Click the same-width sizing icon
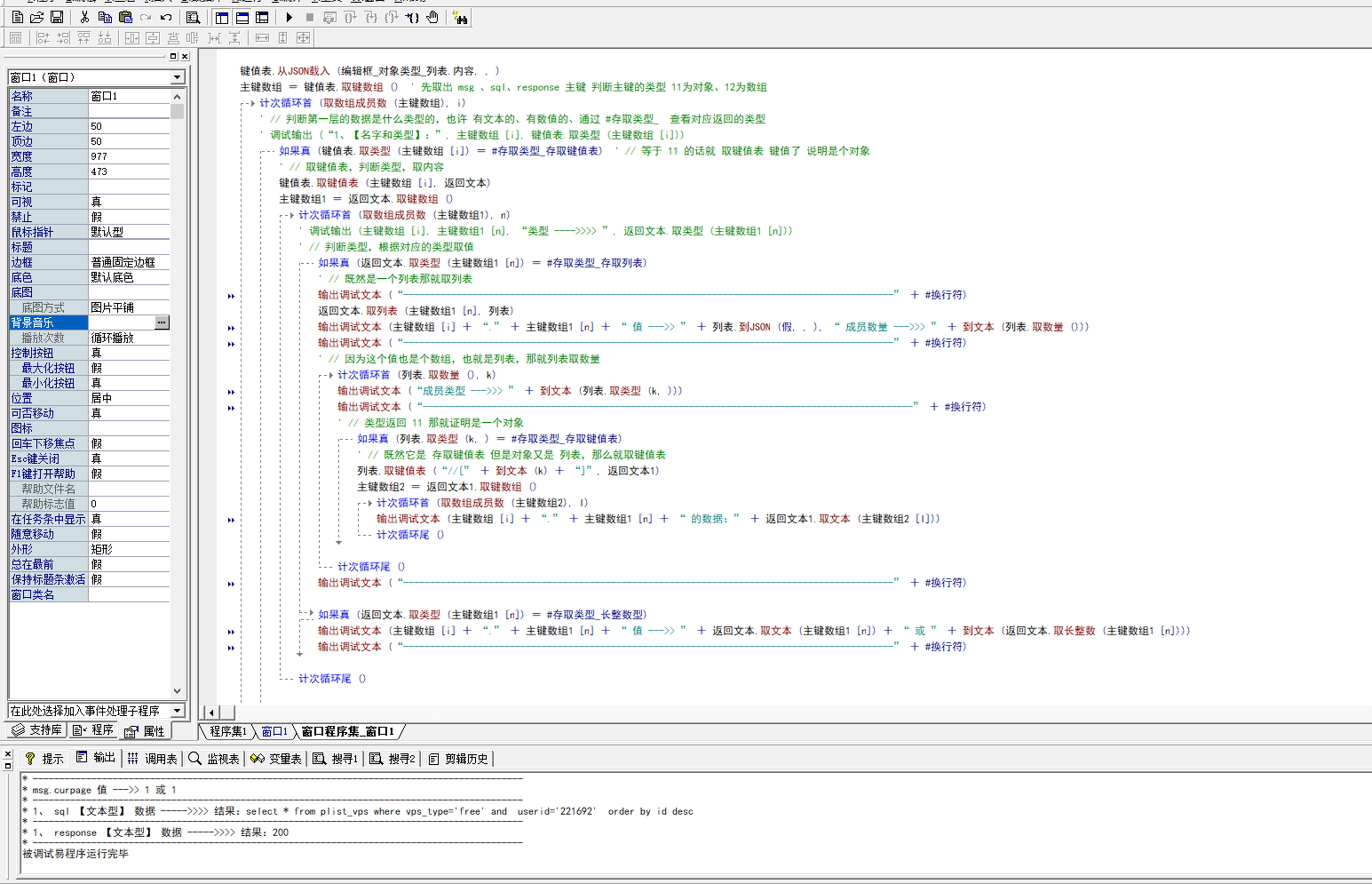Image resolution: width=1372 pixels, height=884 pixels. (x=262, y=37)
